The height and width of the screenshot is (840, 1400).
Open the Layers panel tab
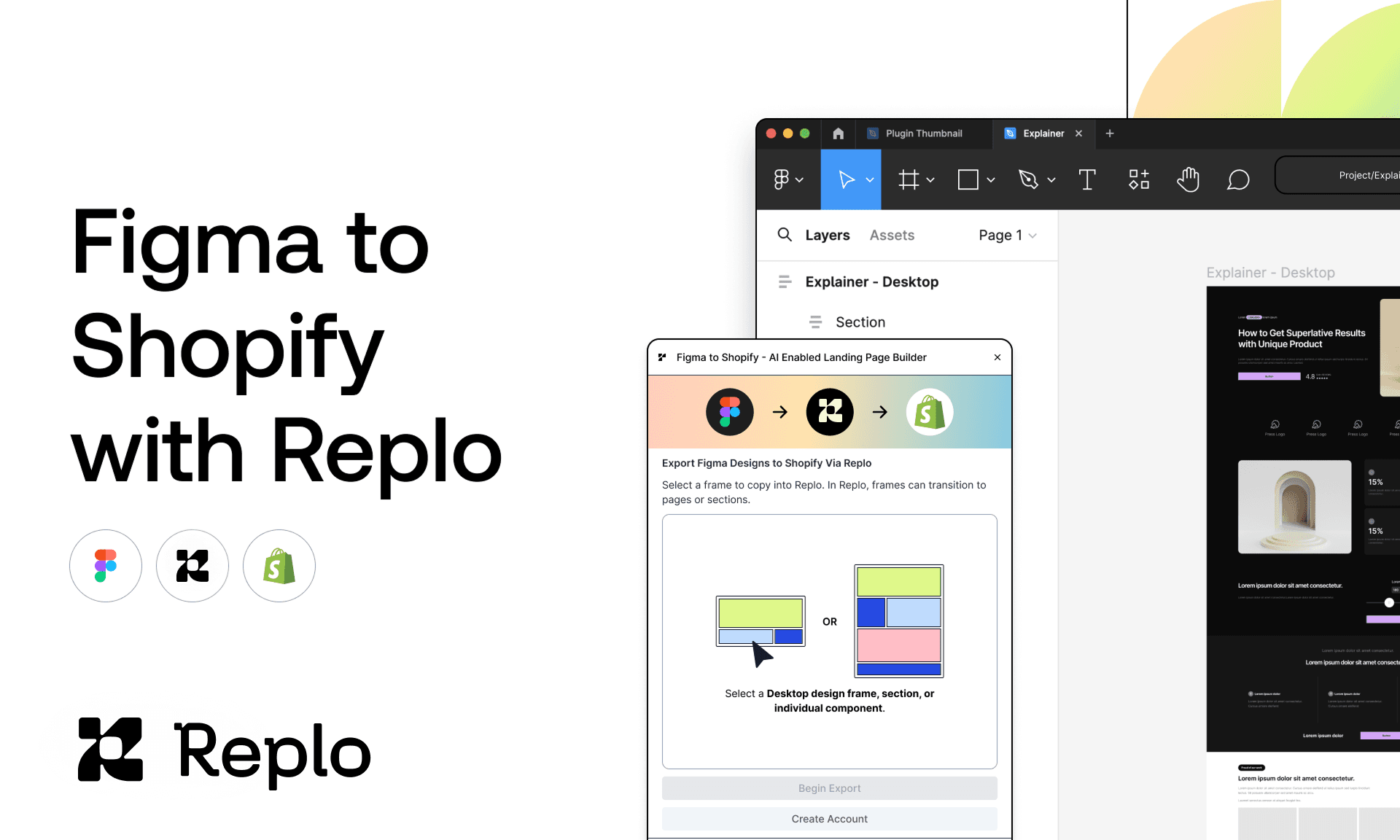click(x=828, y=235)
